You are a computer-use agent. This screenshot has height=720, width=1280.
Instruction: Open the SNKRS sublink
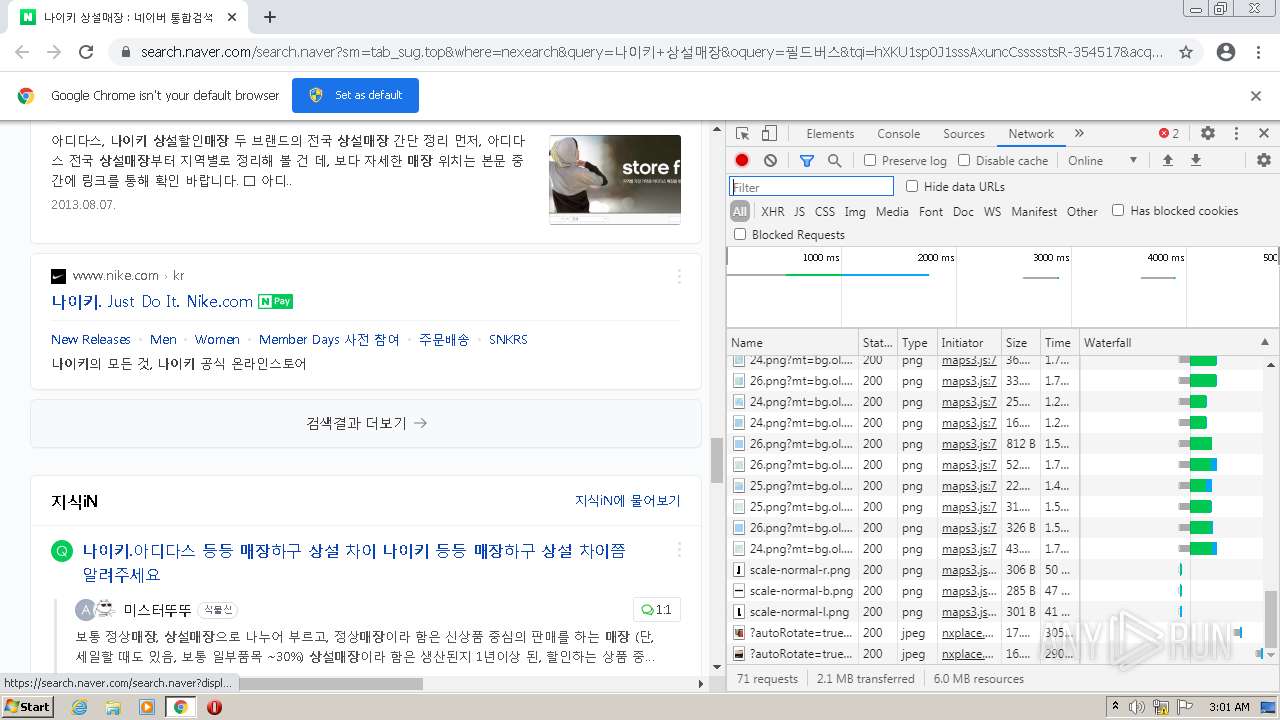508,340
